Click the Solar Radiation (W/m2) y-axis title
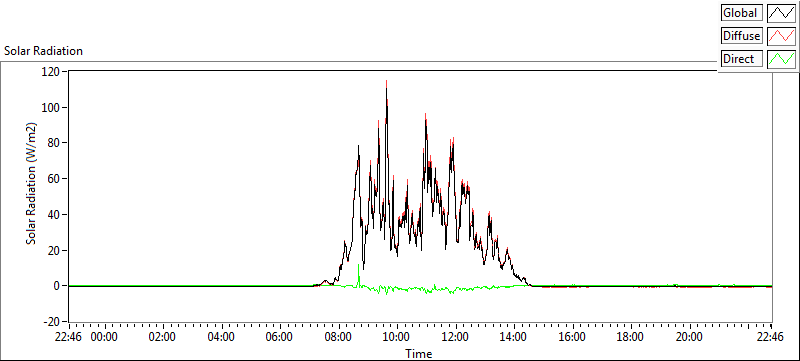The width and height of the screenshot is (800, 361). [32, 184]
